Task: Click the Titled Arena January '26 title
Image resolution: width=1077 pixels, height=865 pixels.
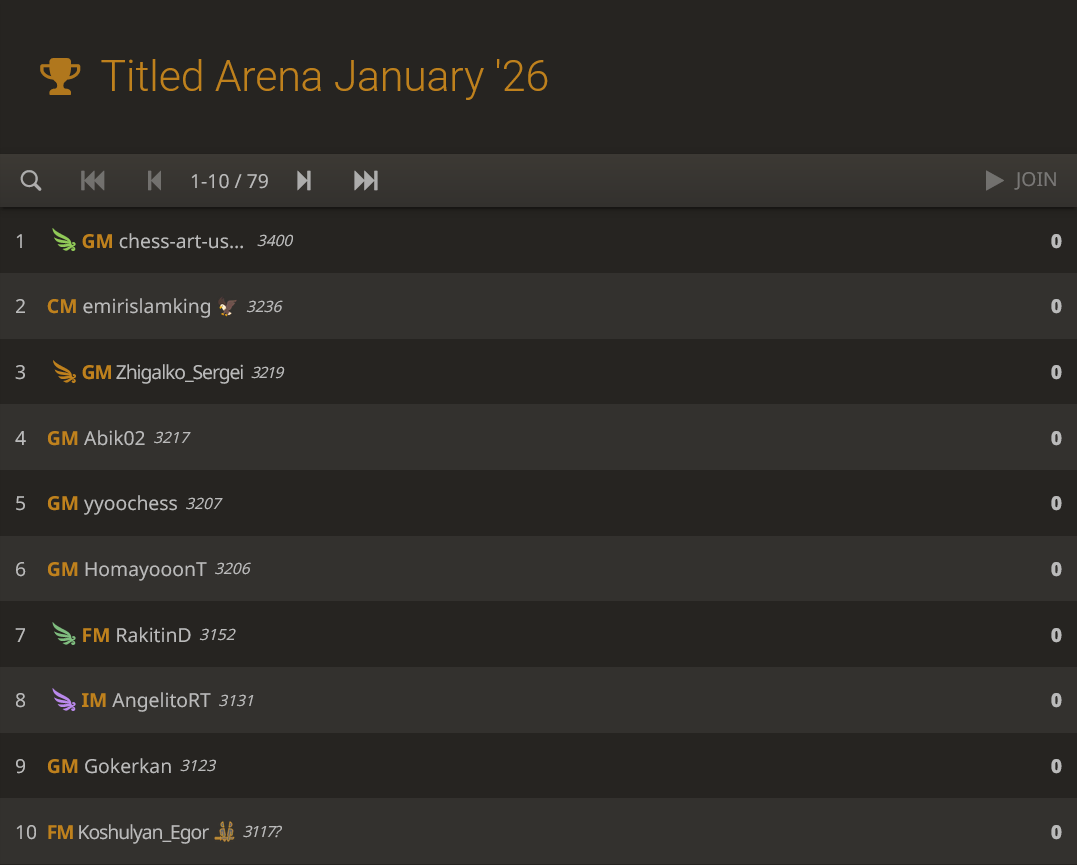Action: pos(324,77)
